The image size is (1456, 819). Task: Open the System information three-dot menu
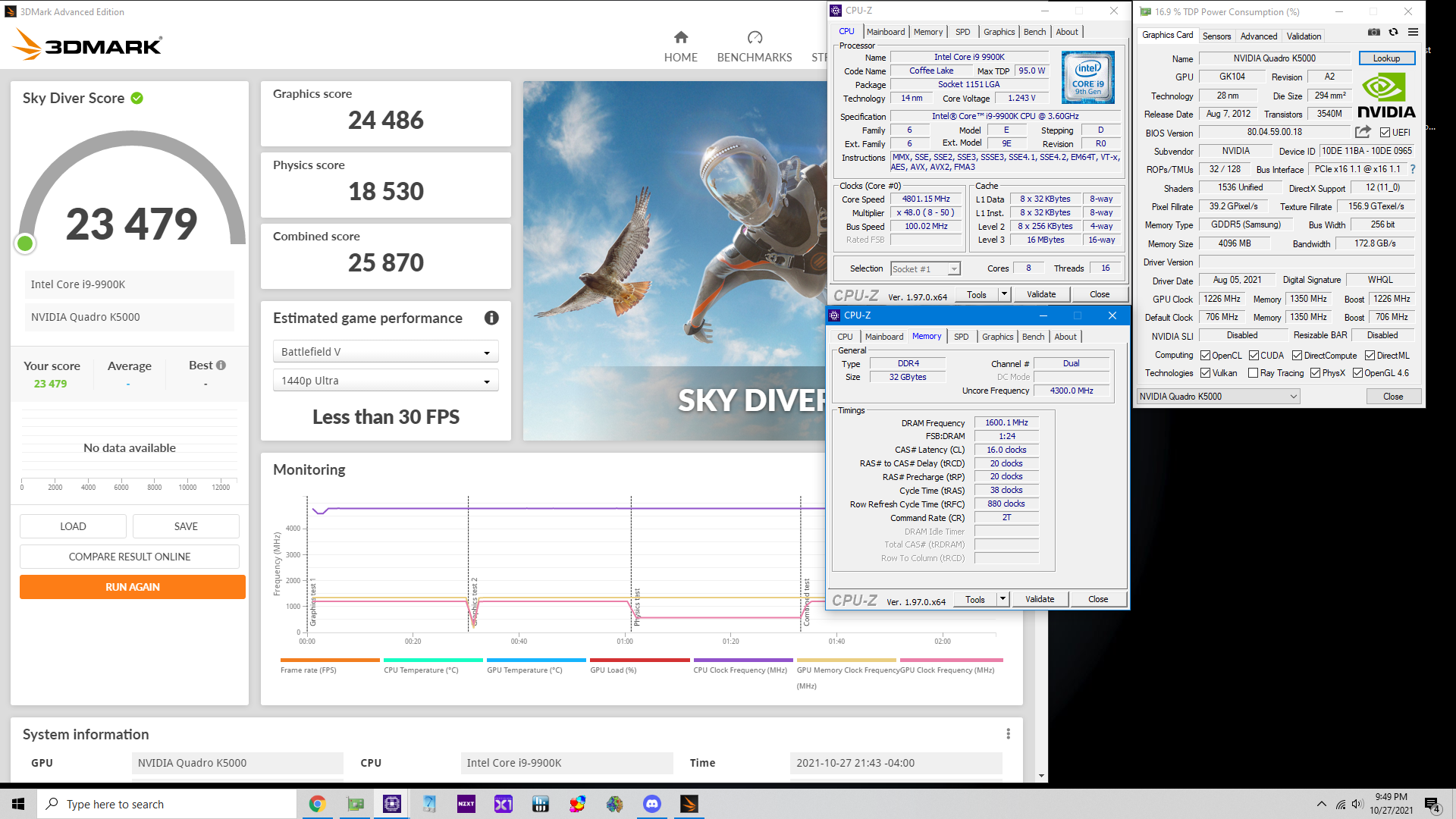(1008, 733)
